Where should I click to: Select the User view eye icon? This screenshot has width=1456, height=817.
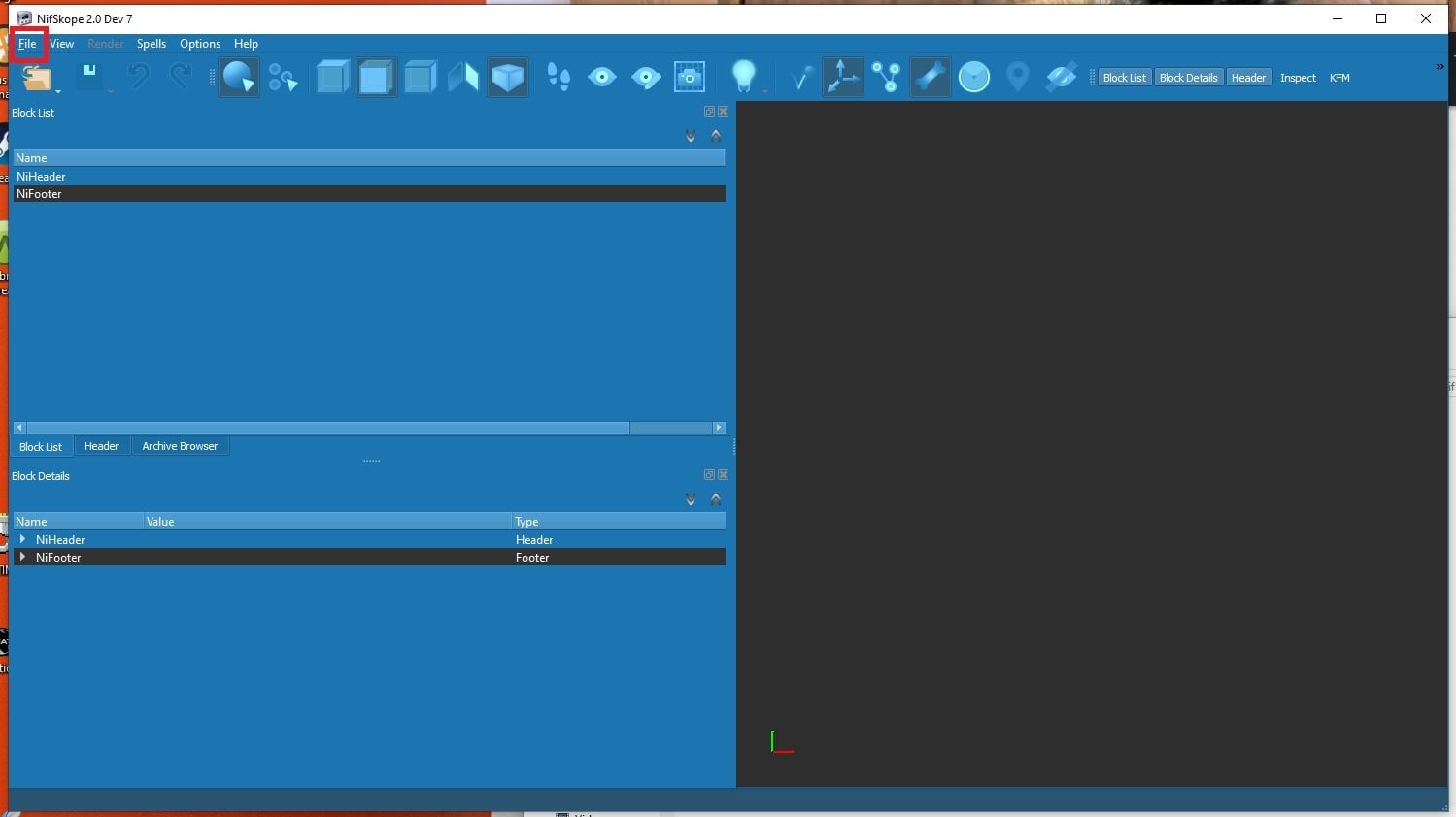tap(602, 78)
